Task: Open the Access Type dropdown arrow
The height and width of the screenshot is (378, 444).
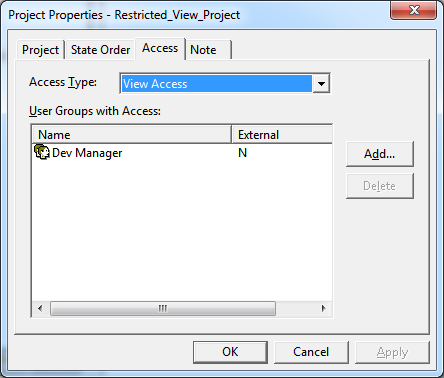Action: click(321, 83)
